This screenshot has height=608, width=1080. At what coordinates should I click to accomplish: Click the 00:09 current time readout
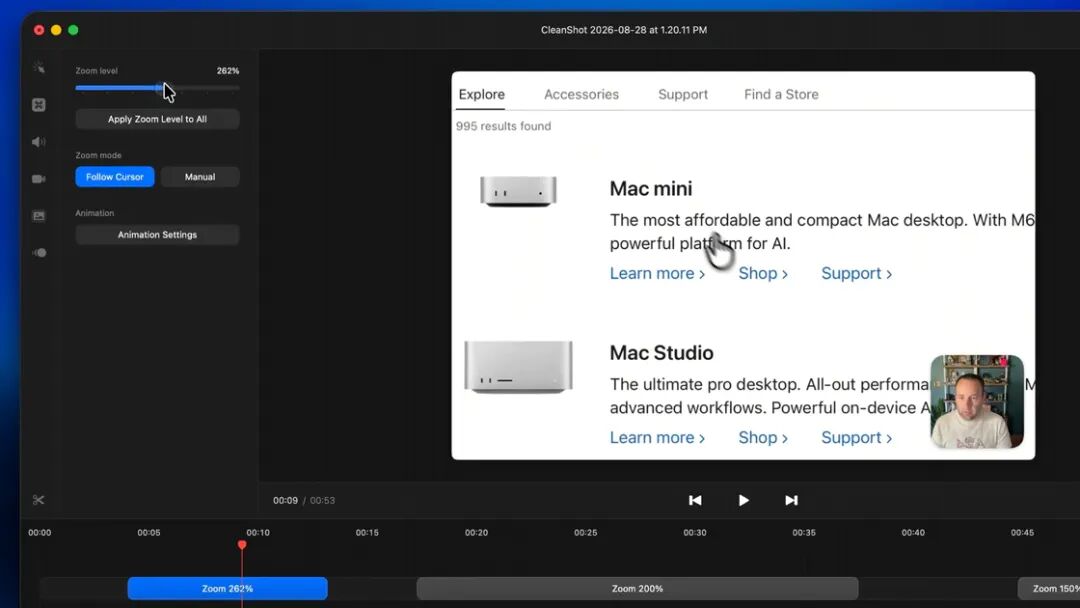285,501
